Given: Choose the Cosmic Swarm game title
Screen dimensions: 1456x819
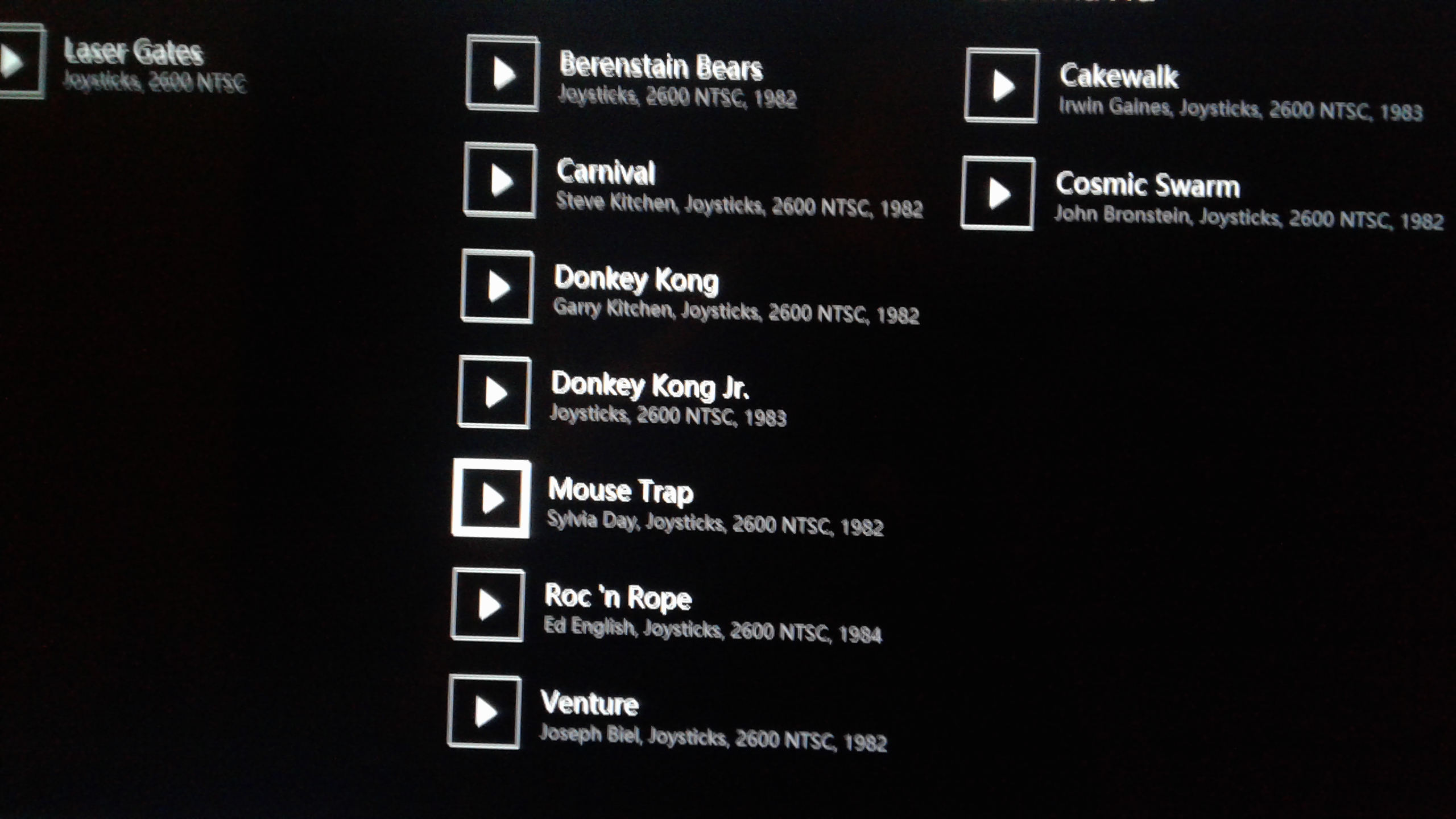Looking at the screenshot, I should pyautogui.click(x=1148, y=185).
